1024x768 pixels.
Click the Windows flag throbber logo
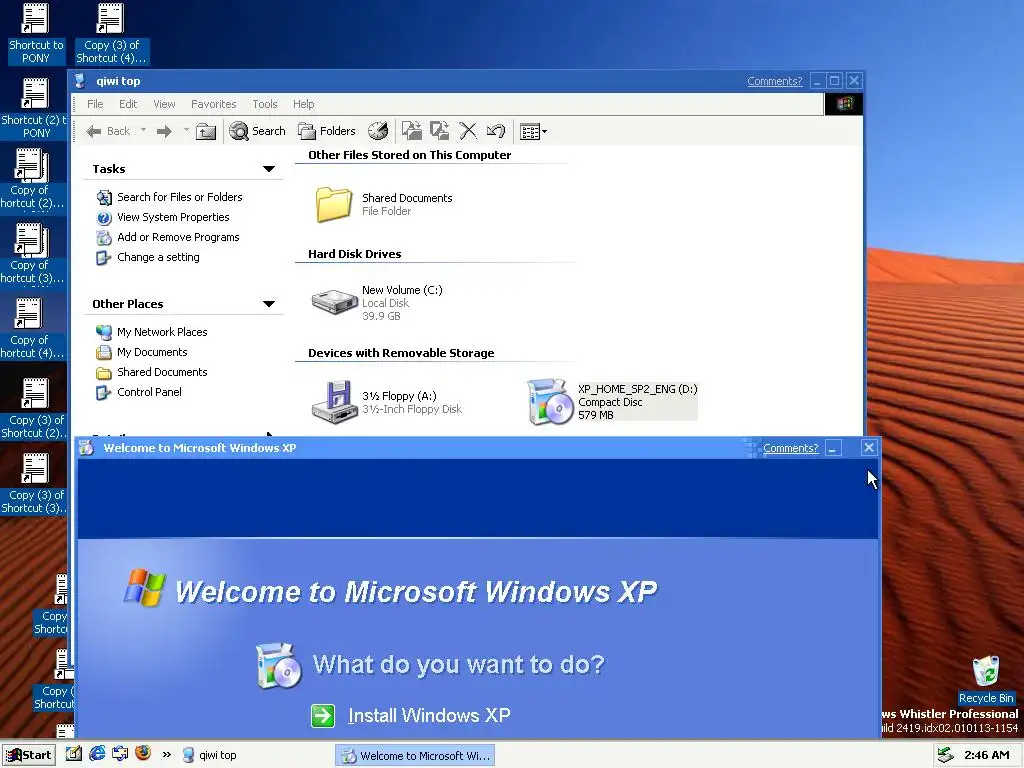pos(844,104)
